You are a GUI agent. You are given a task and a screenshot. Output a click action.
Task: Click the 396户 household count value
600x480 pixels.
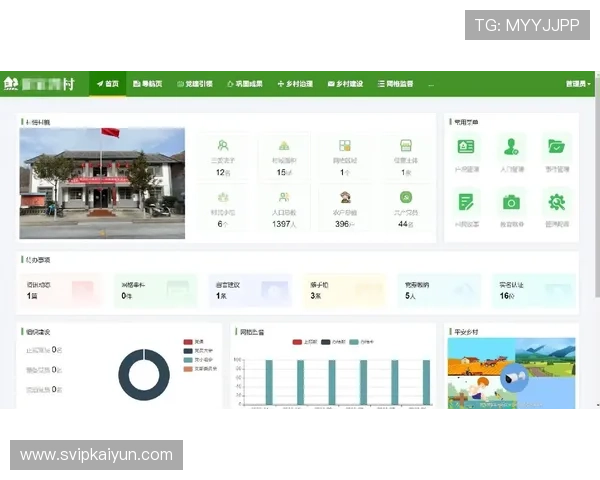pos(345,224)
